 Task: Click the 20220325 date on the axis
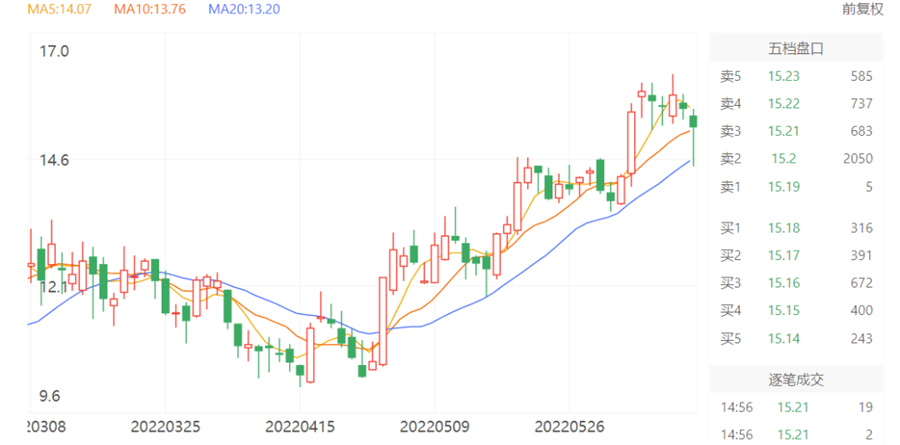click(x=165, y=427)
